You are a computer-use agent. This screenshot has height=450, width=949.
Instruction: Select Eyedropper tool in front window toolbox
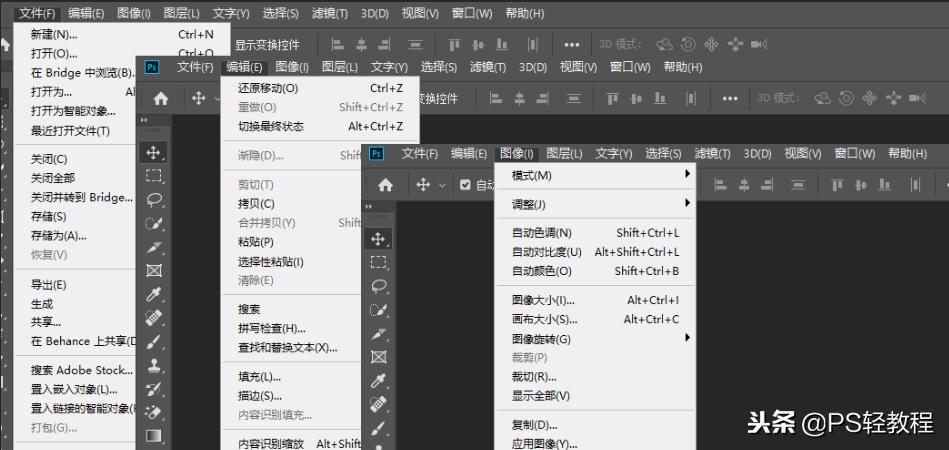(x=379, y=380)
